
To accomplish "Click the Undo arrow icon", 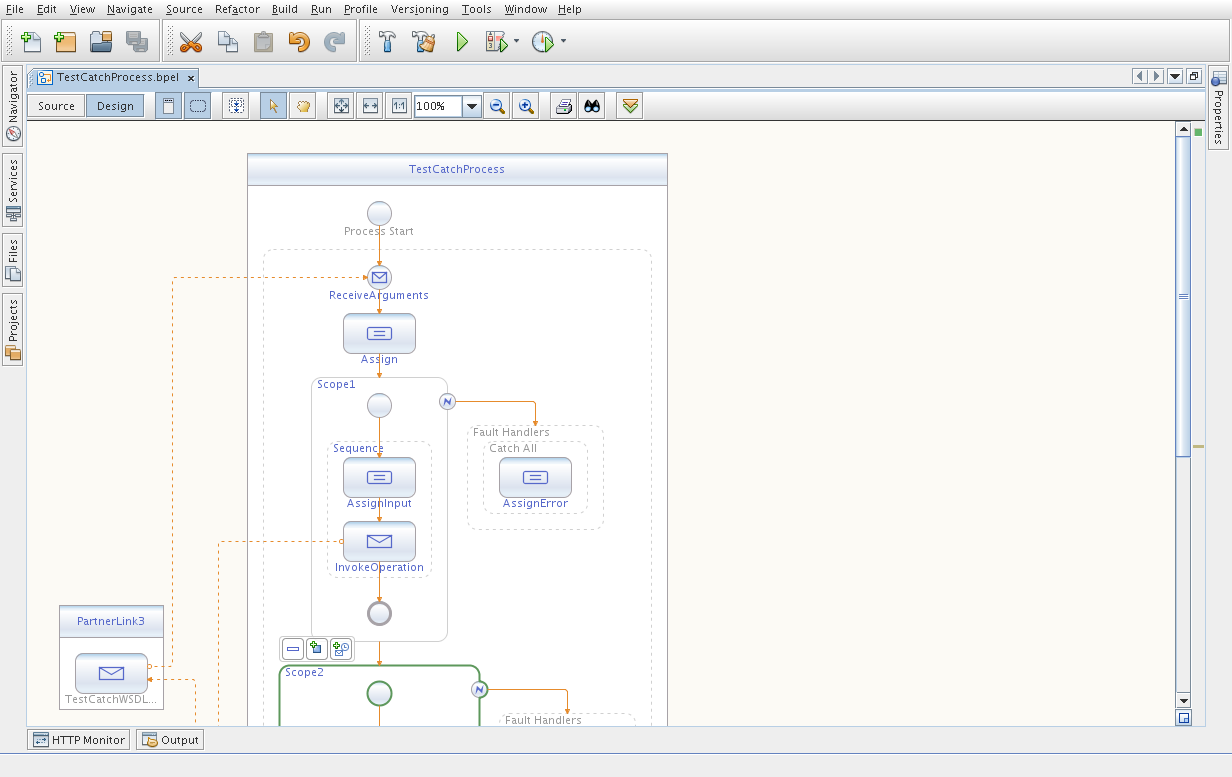I will pos(298,42).
